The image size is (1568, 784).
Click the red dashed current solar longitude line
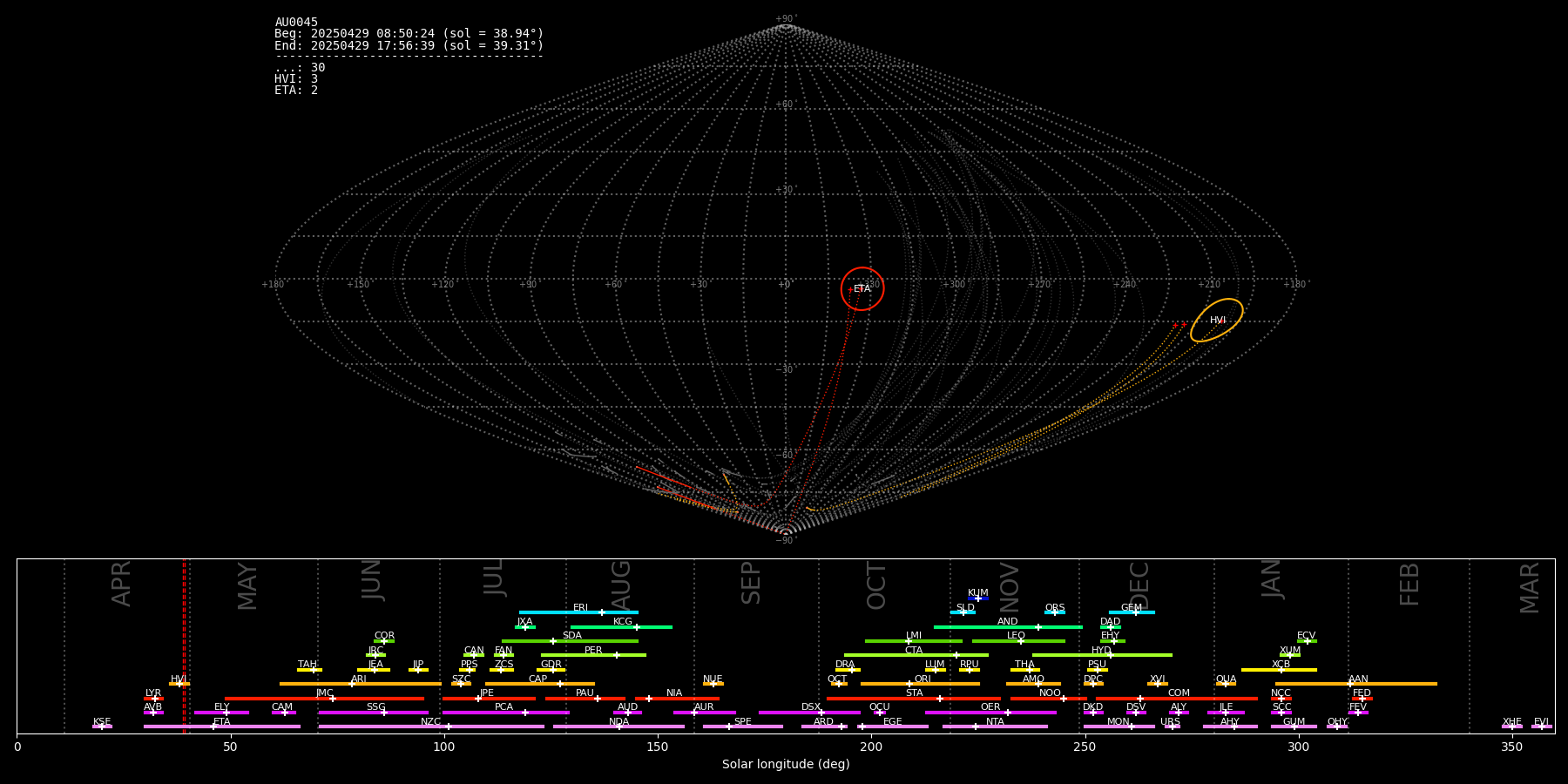point(184,645)
